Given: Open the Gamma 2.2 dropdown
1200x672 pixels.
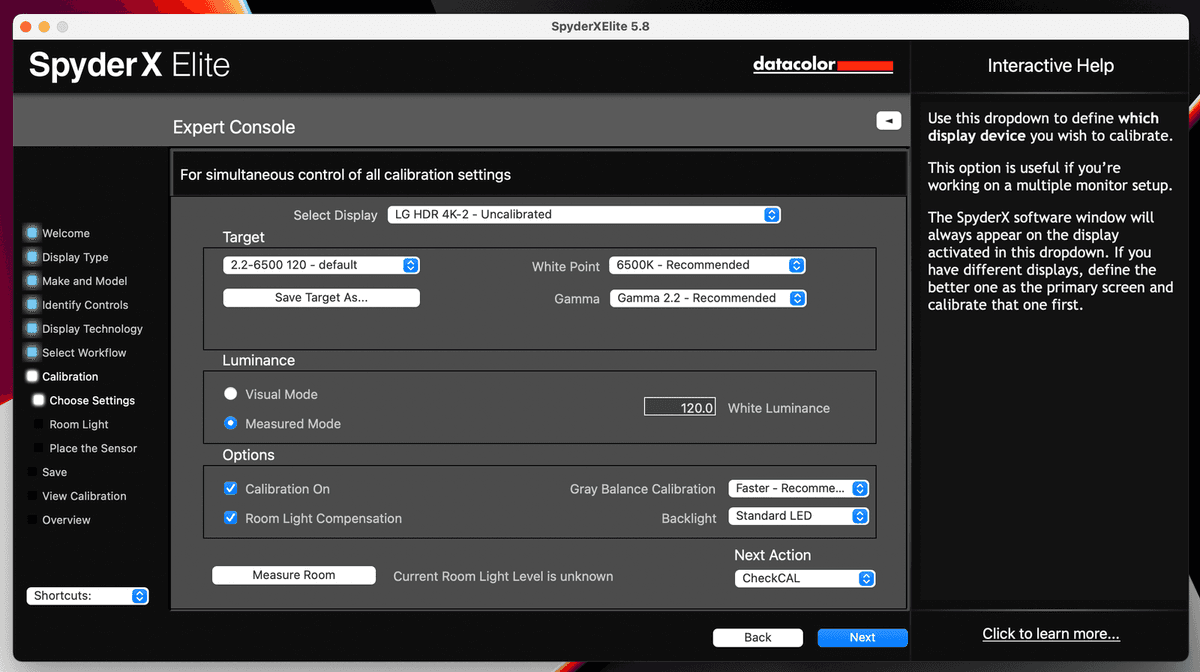Looking at the screenshot, I should coord(707,298).
